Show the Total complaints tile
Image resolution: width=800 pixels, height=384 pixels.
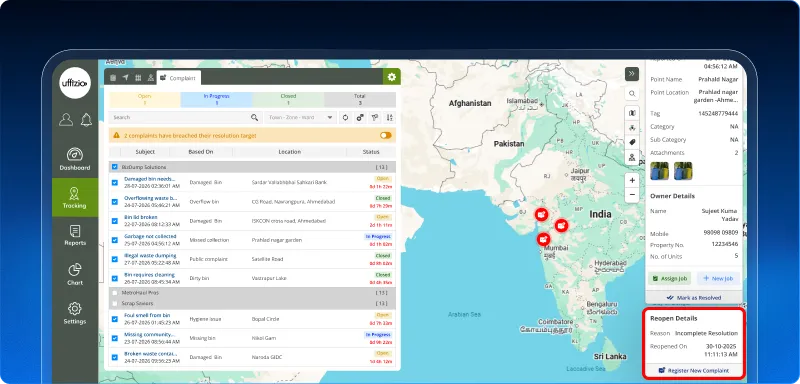[360, 99]
